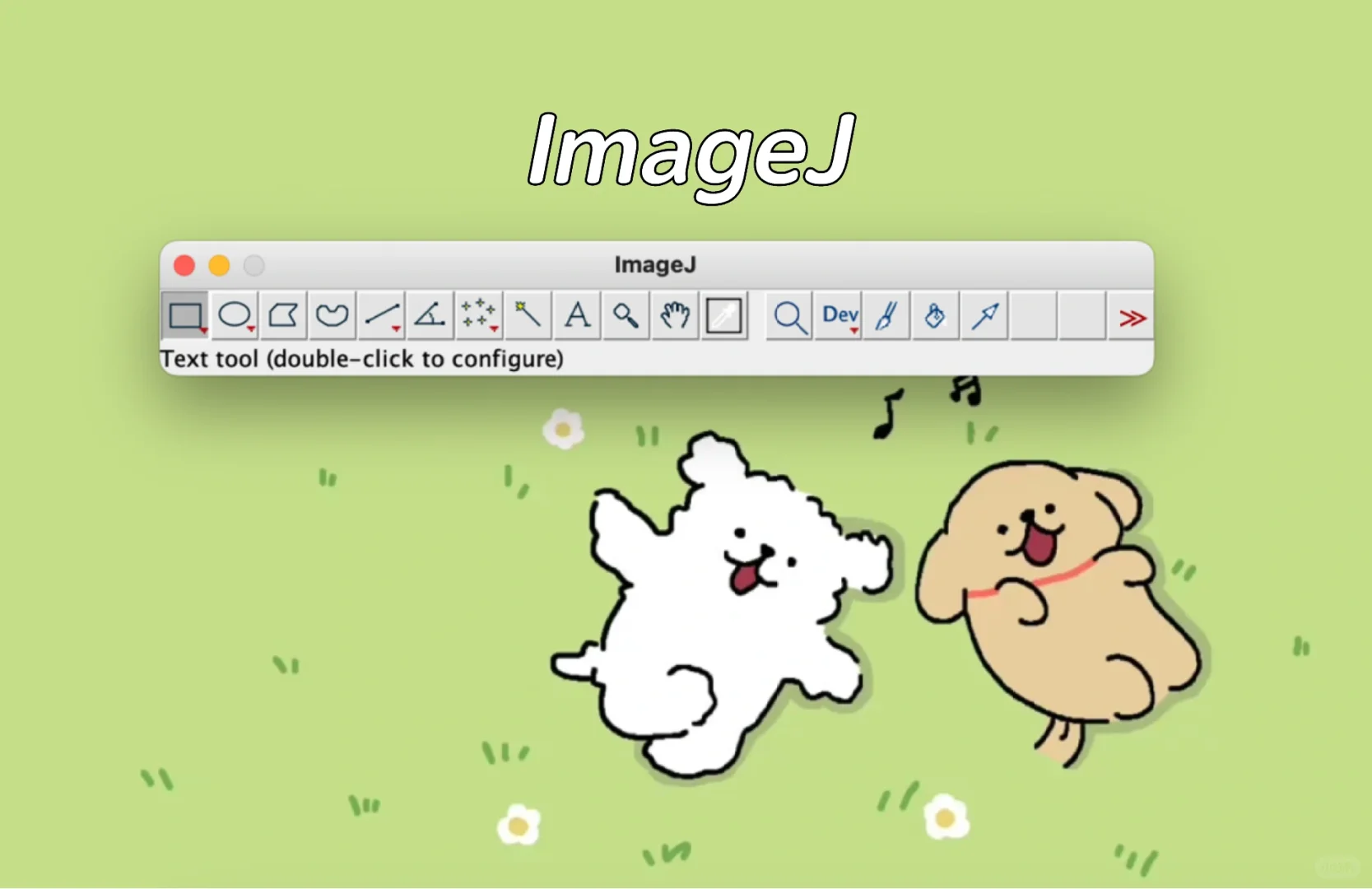This screenshot has width=1372, height=889.
Task: Choose the Arrow tool
Action: (x=984, y=315)
